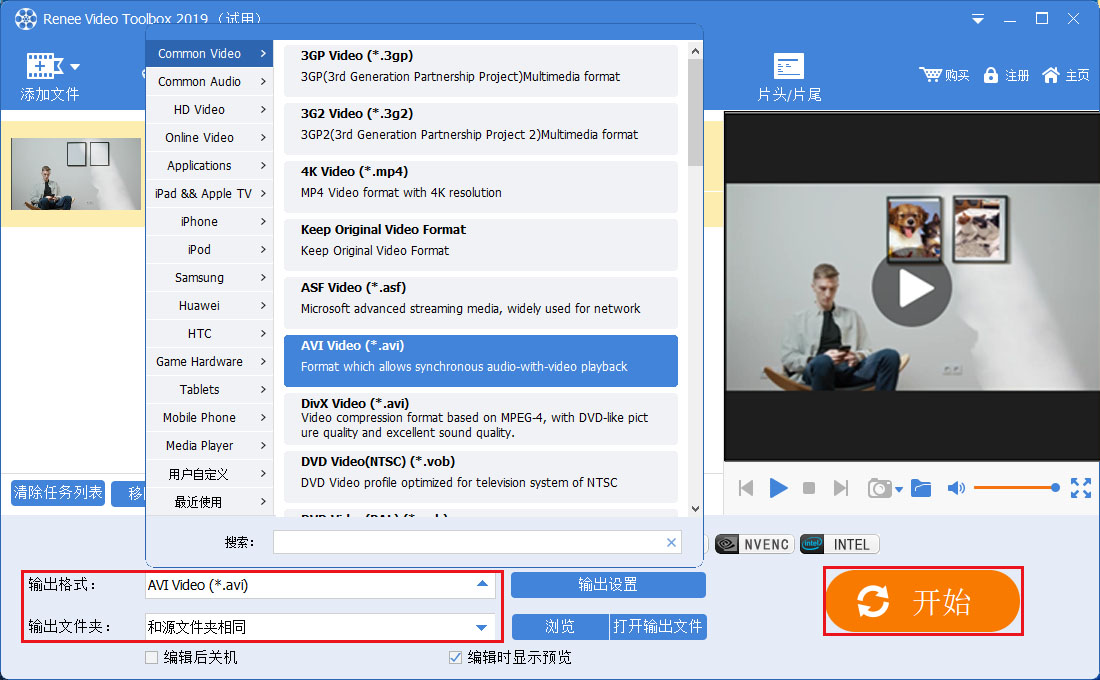Skip to previous track in preview player
1100x680 pixels.
click(746, 488)
